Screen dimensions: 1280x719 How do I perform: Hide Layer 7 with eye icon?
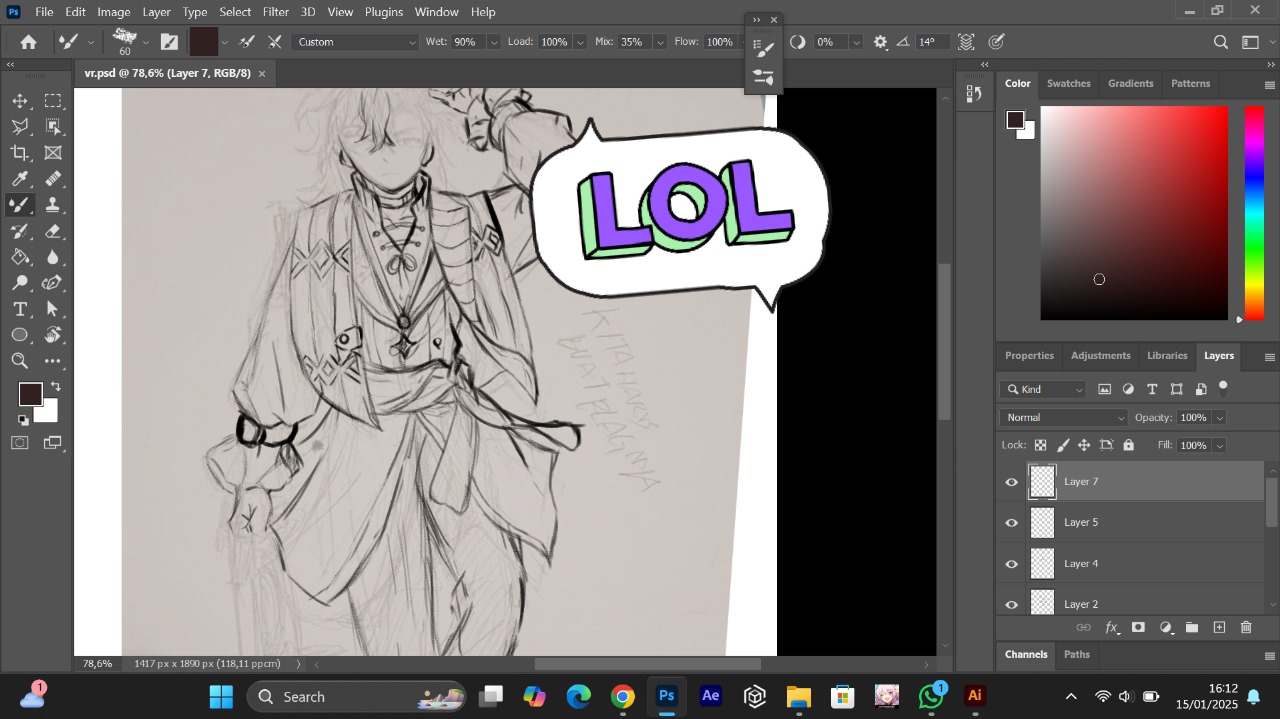pos(1011,482)
